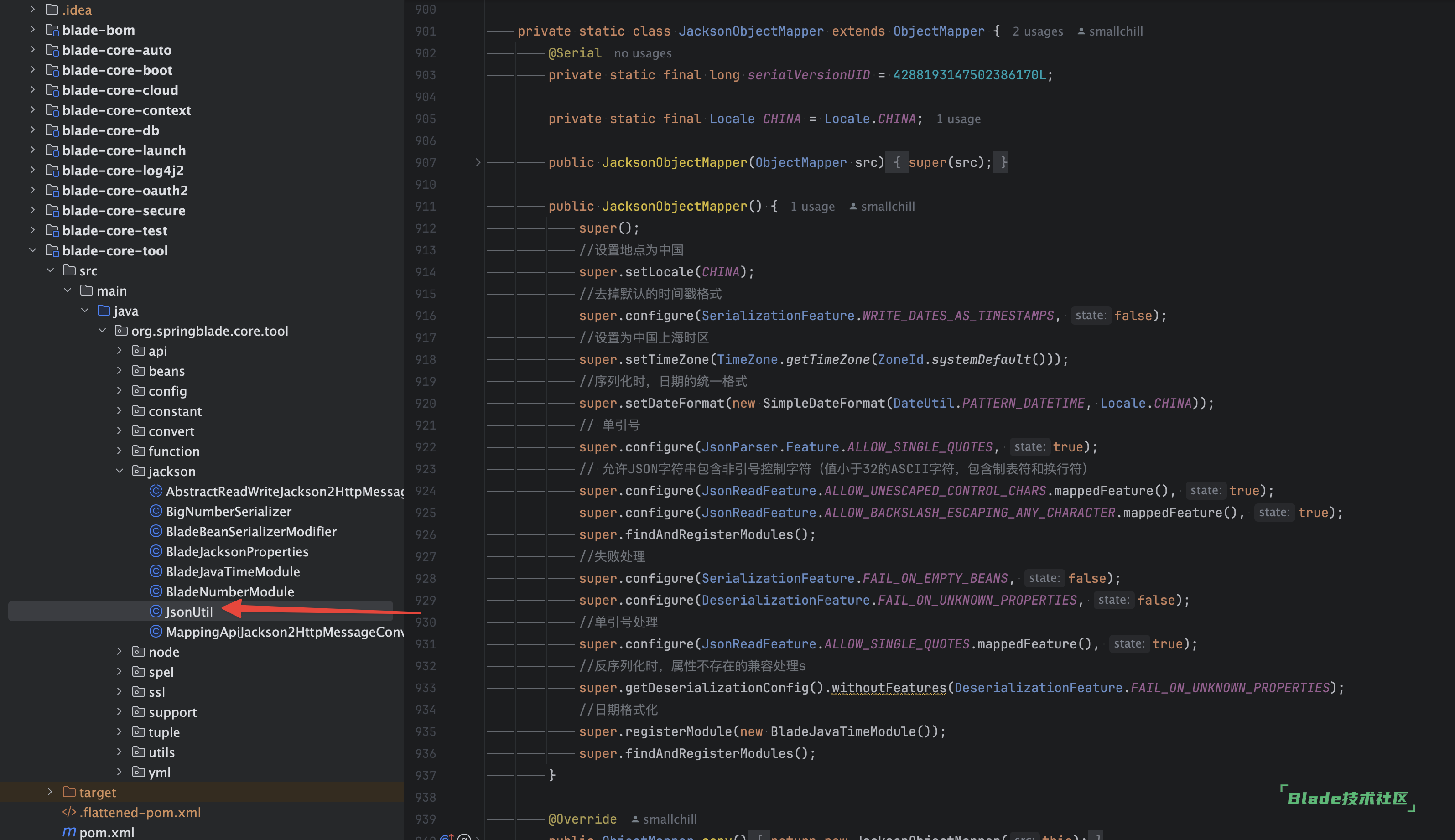Open '1 usage' hint of no-arg JacksonObjectMapper constructor
Screen dimensions: 1455x840
click(x=812, y=207)
